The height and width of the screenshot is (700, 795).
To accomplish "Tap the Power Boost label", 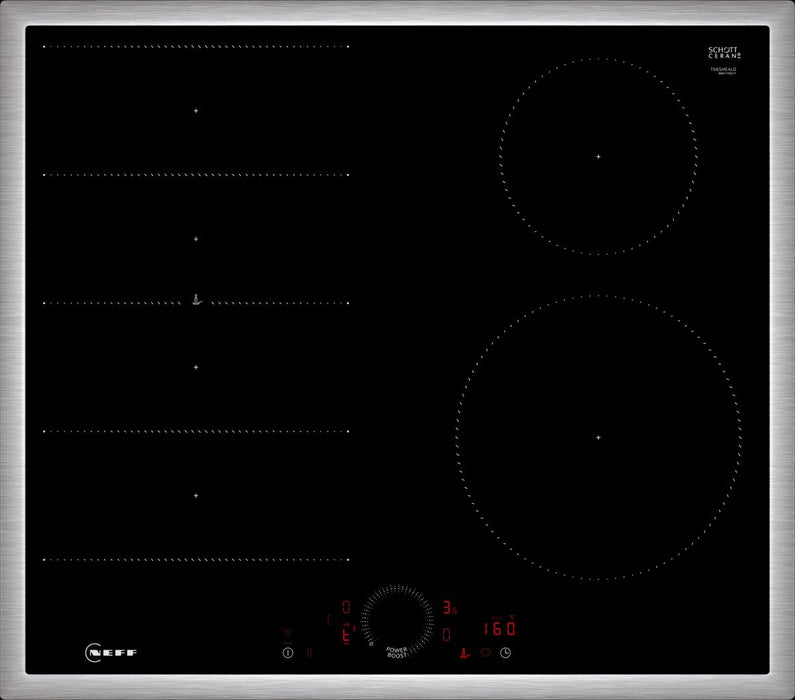I will 396,652.
